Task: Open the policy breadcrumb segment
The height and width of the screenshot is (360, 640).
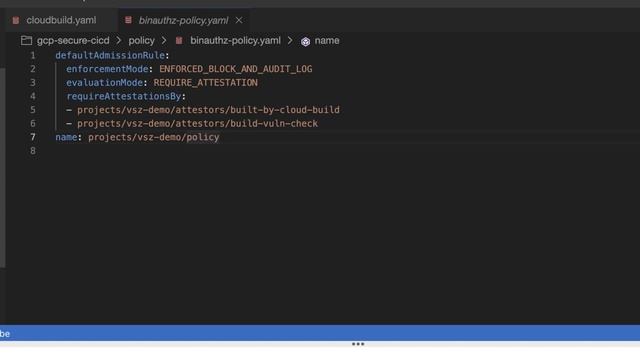Action: pos(141,41)
